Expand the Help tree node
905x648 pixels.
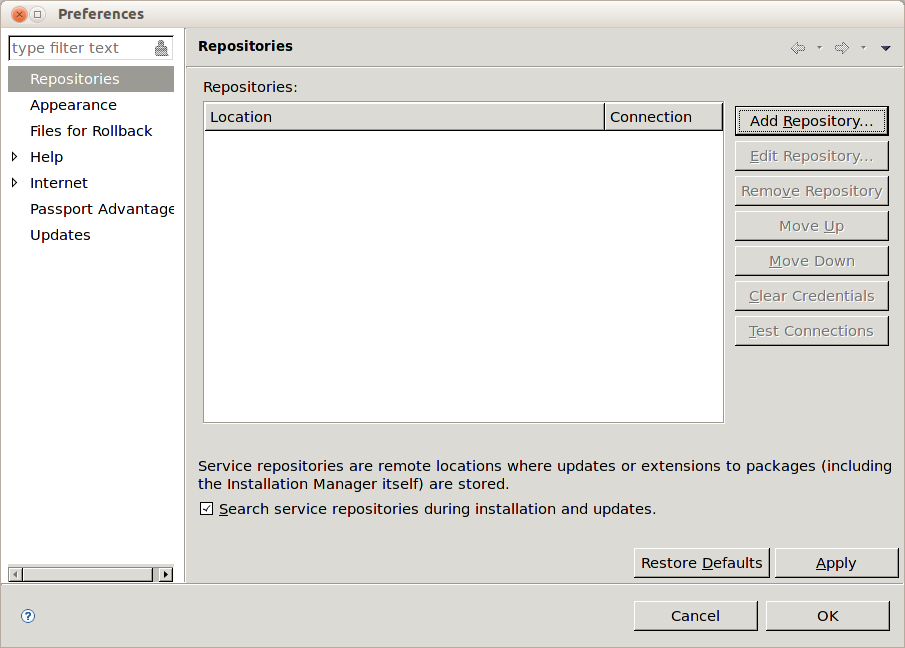14,156
